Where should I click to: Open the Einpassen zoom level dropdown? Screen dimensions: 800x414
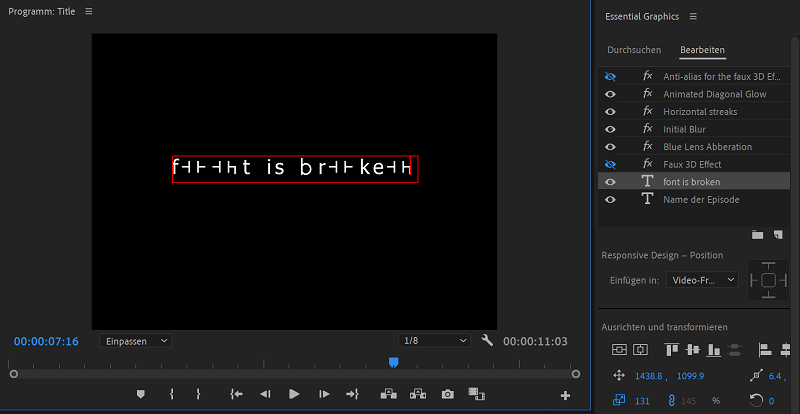pyautogui.click(x=135, y=341)
